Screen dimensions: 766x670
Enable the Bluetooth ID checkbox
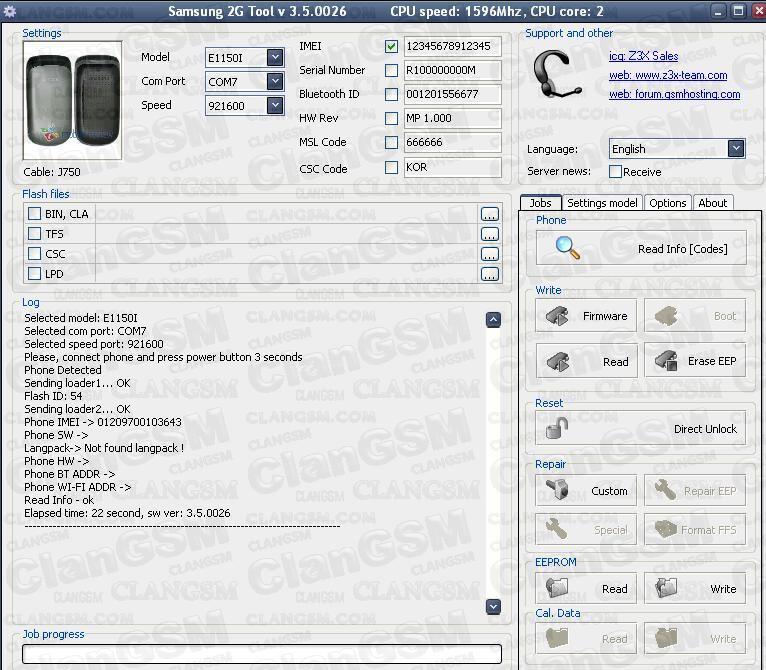click(x=391, y=94)
